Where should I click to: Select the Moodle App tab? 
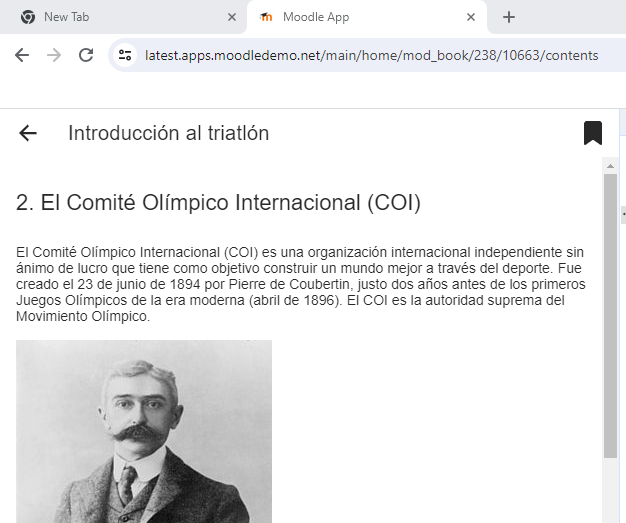366,17
